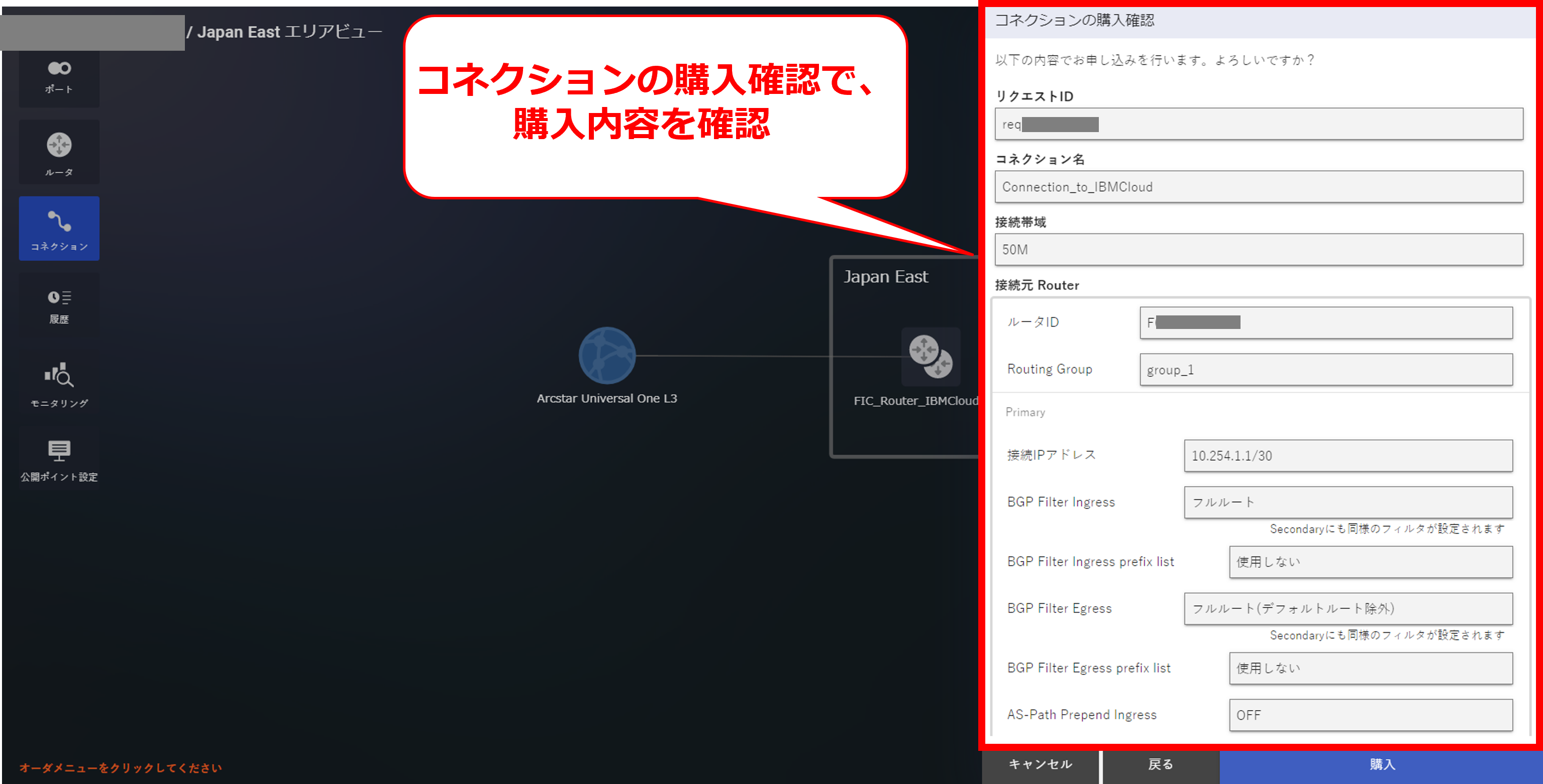The width and height of the screenshot is (1543, 784).
Task: Click the Japan East area box title
Action: 885,277
